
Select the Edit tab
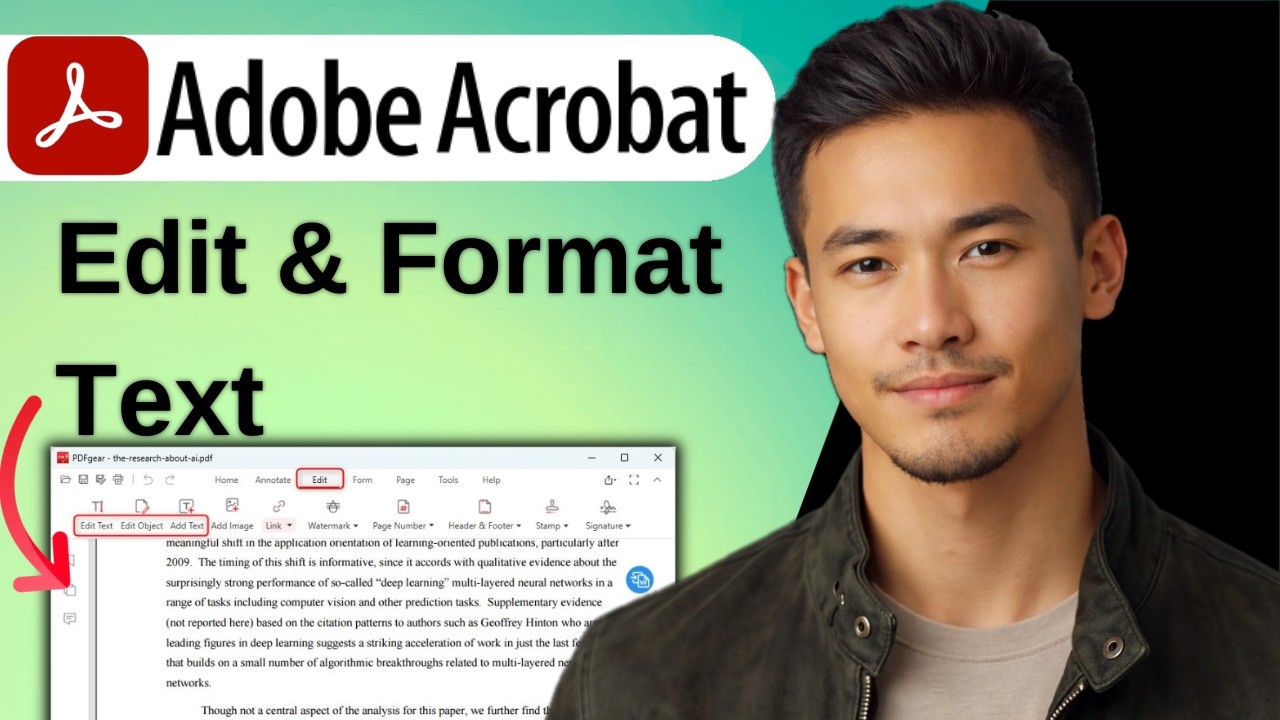coord(320,480)
